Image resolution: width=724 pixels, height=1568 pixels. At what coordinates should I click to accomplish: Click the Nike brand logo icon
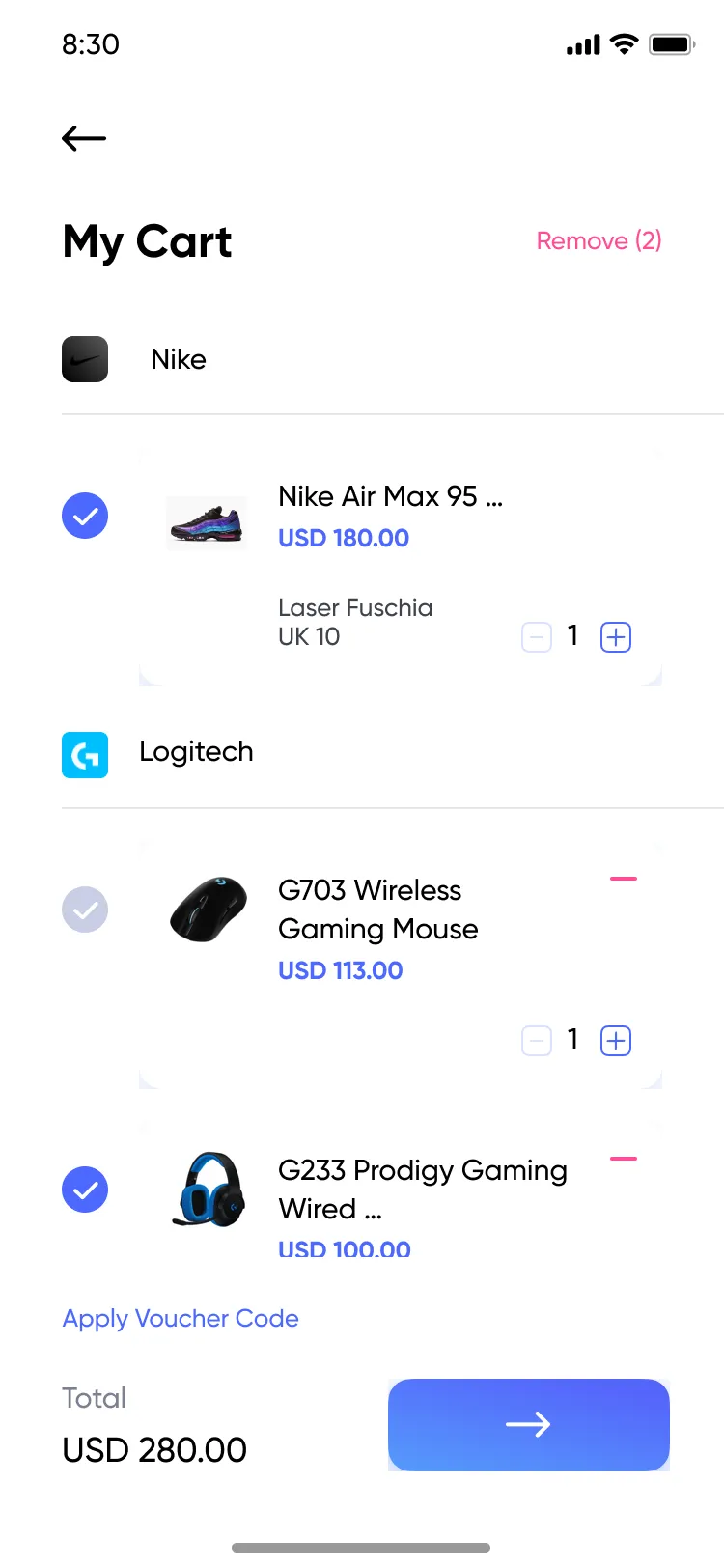[x=85, y=359]
